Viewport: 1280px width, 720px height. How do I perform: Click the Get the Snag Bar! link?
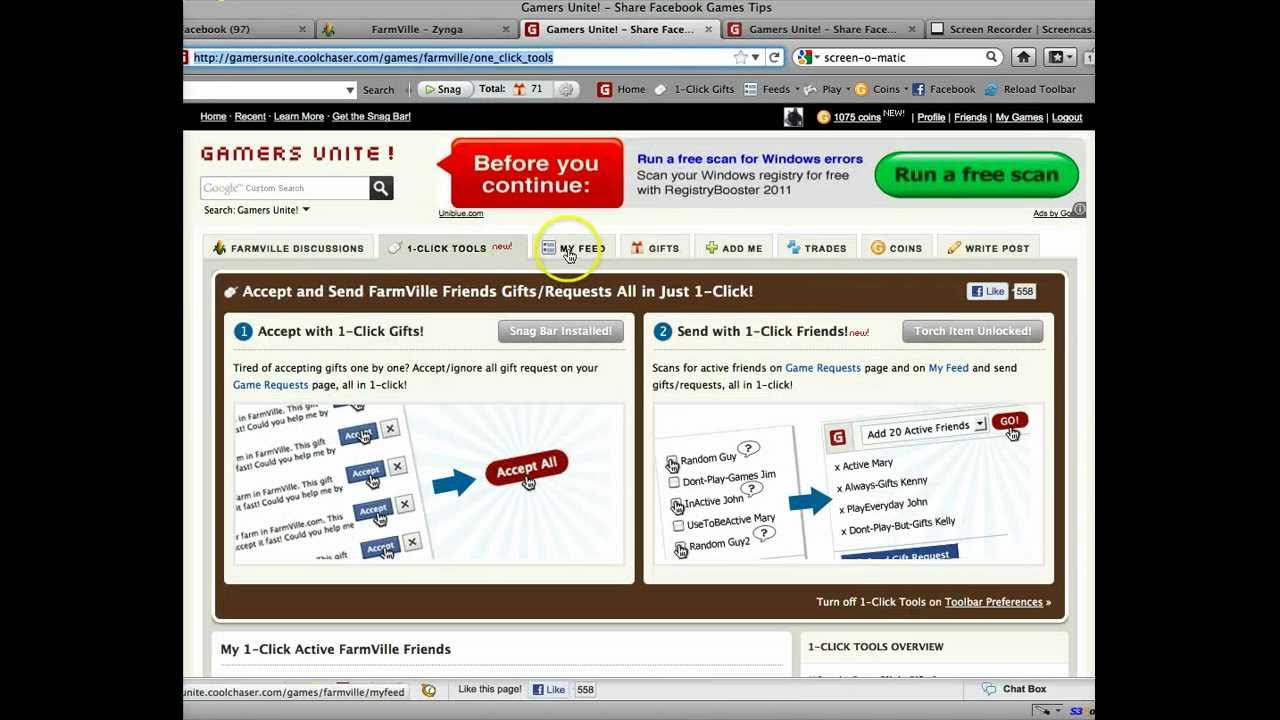[371, 117]
